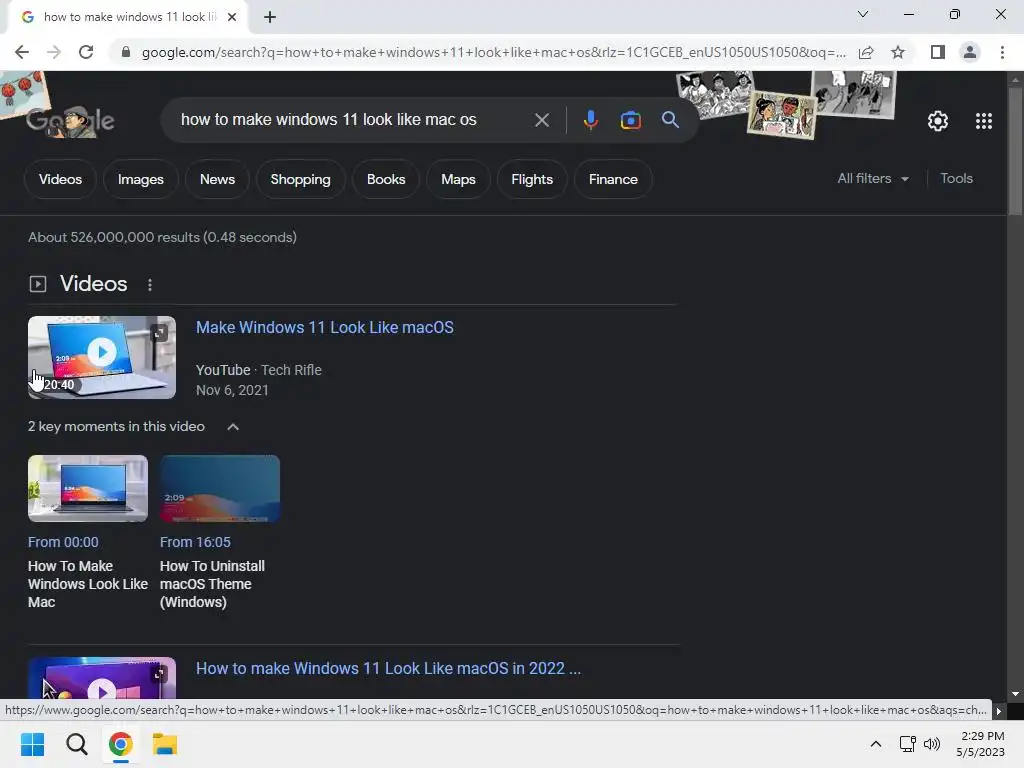This screenshot has width=1024, height=768.
Task: Switch to the Shopping filter
Action: tap(300, 179)
